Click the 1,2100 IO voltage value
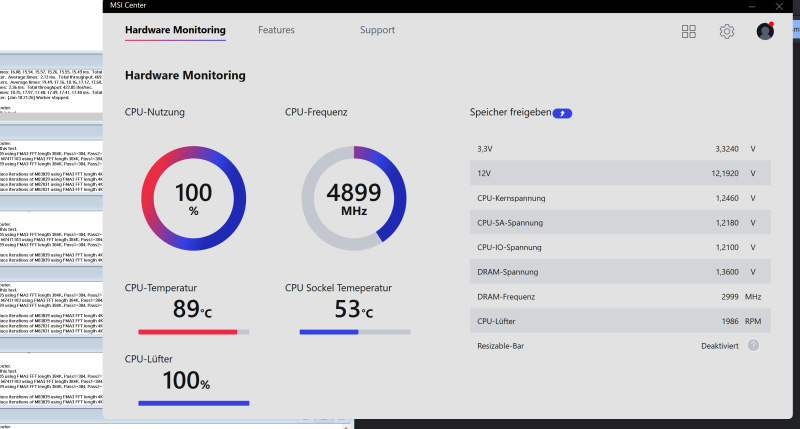 [727, 247]
